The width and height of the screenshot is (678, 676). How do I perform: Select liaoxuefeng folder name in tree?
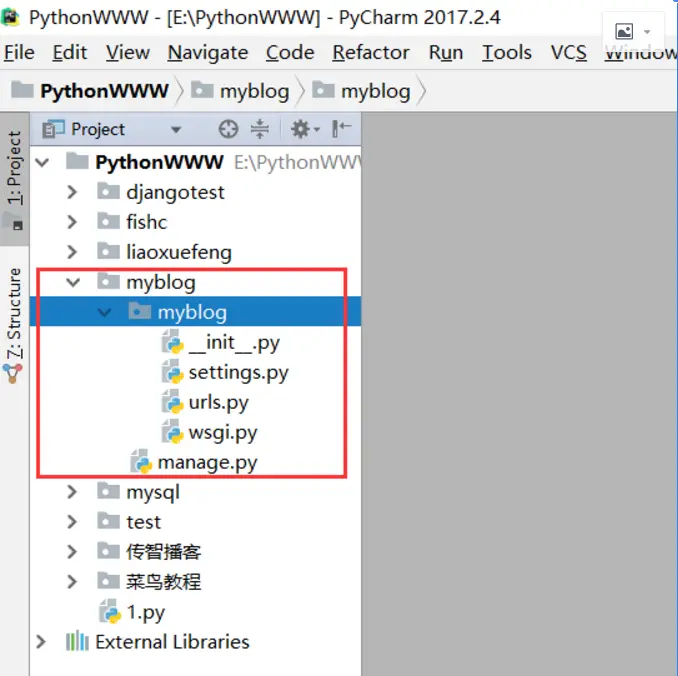[x=179, y=252]
